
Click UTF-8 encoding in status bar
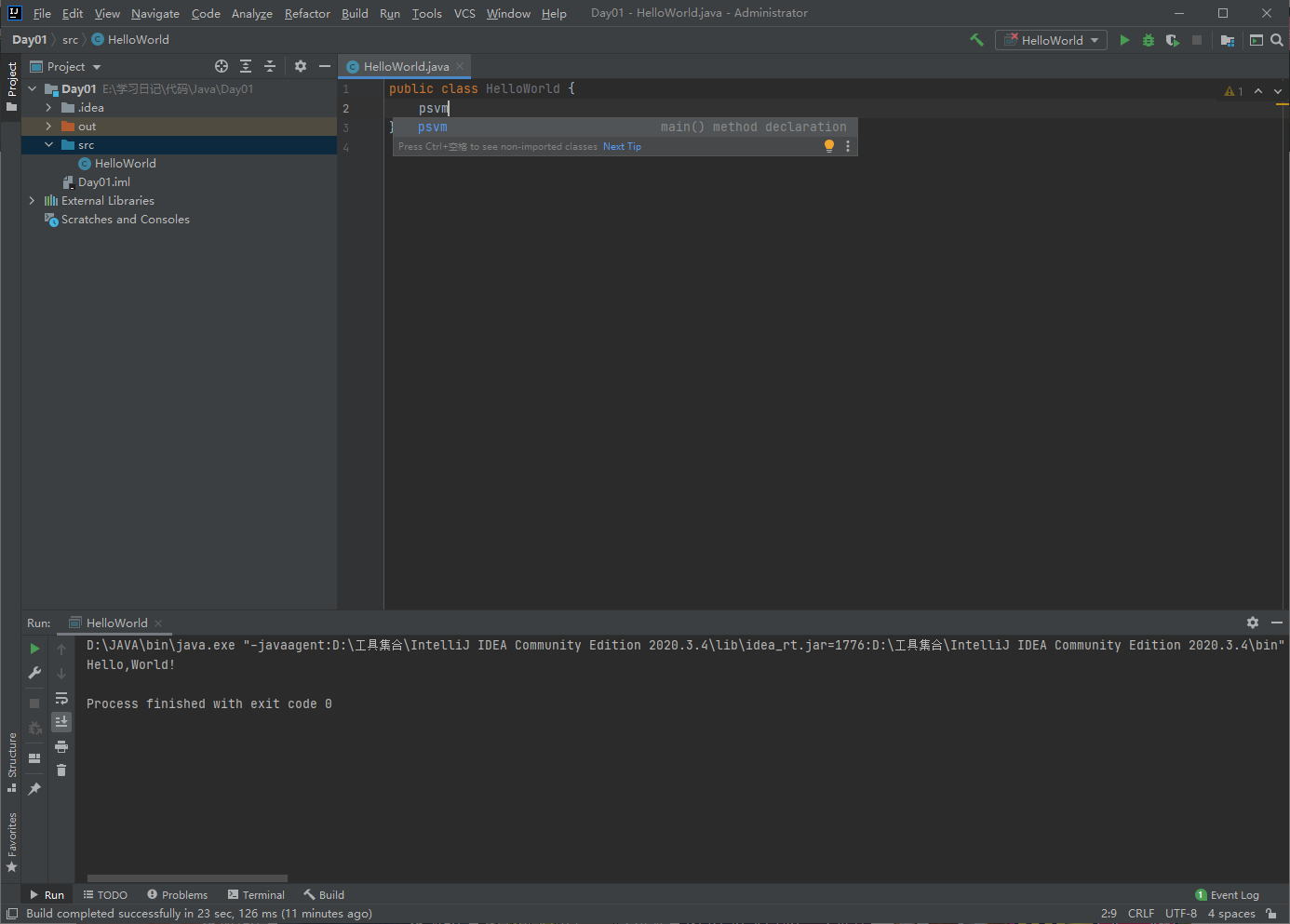(x=1180, y=914)
